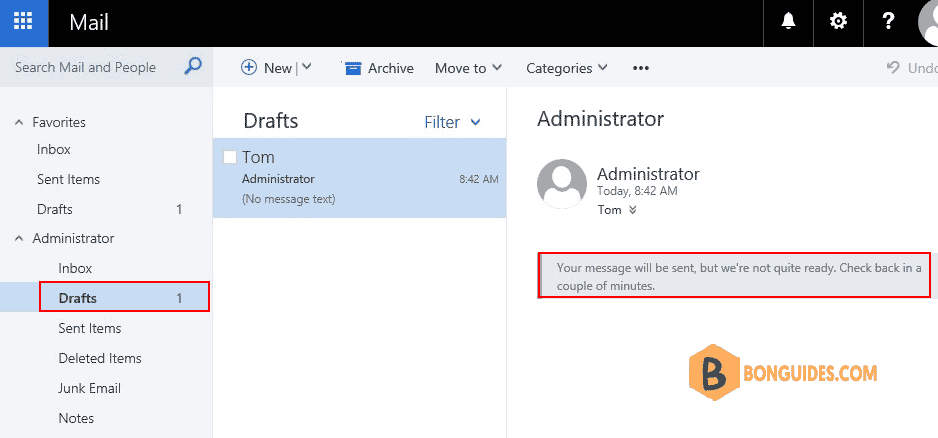Open Inbox under Favorites
Image resolution: width=938 pixels, height=438 pixels.
(54, 149)
